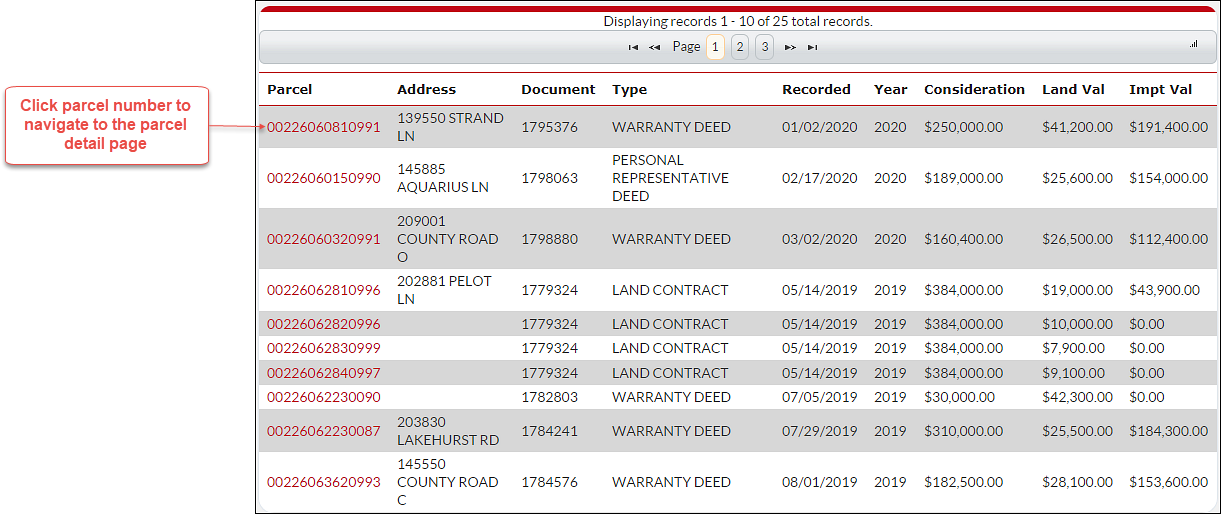This screenshot has height=514, width=1221.
Task: Select address 139550 STRAND LN
Action: 450,127
